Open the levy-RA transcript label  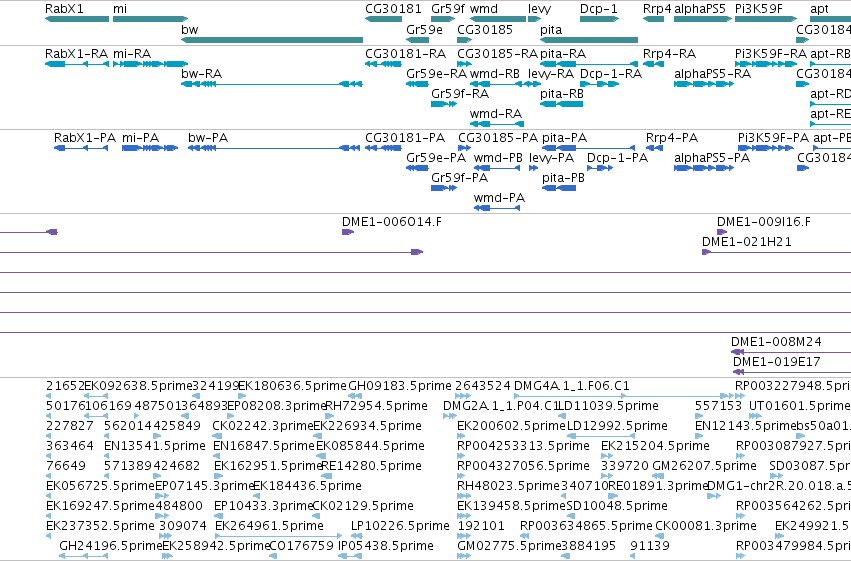point(551,74)
